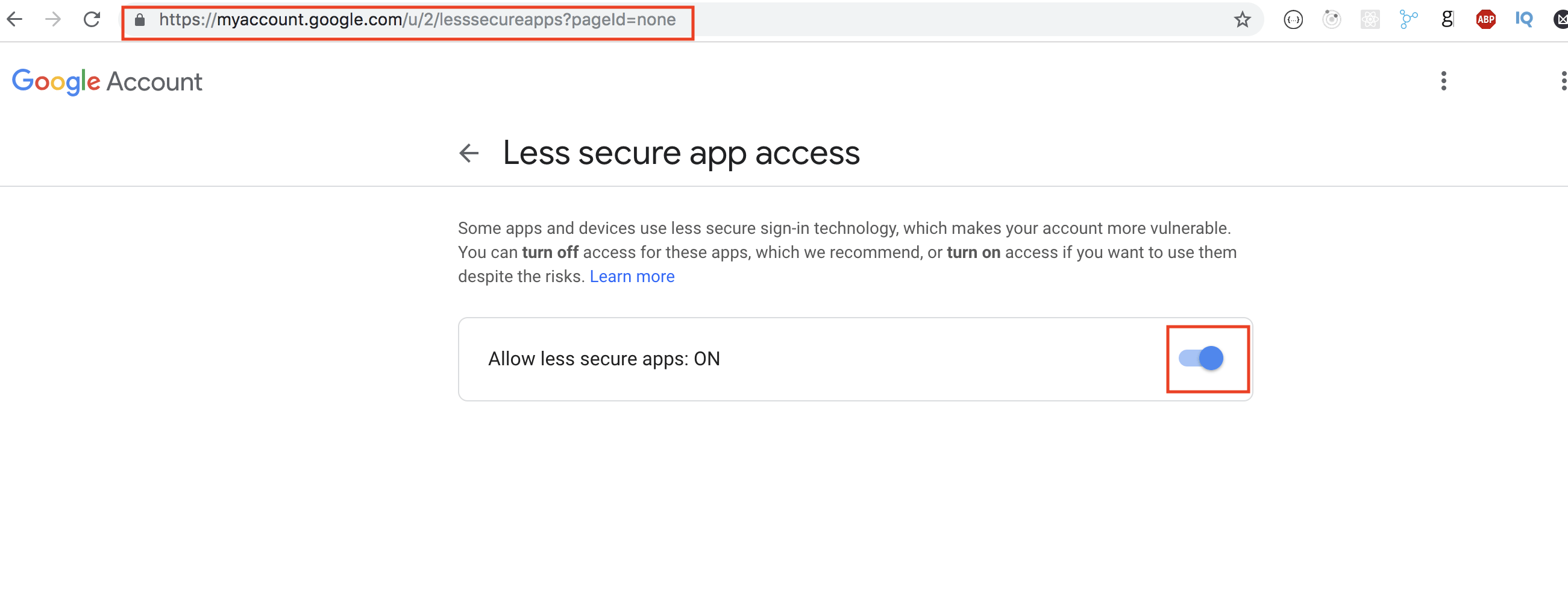
Task: Turn off Allow less secure apps toggle
Action: (1201, 359)
